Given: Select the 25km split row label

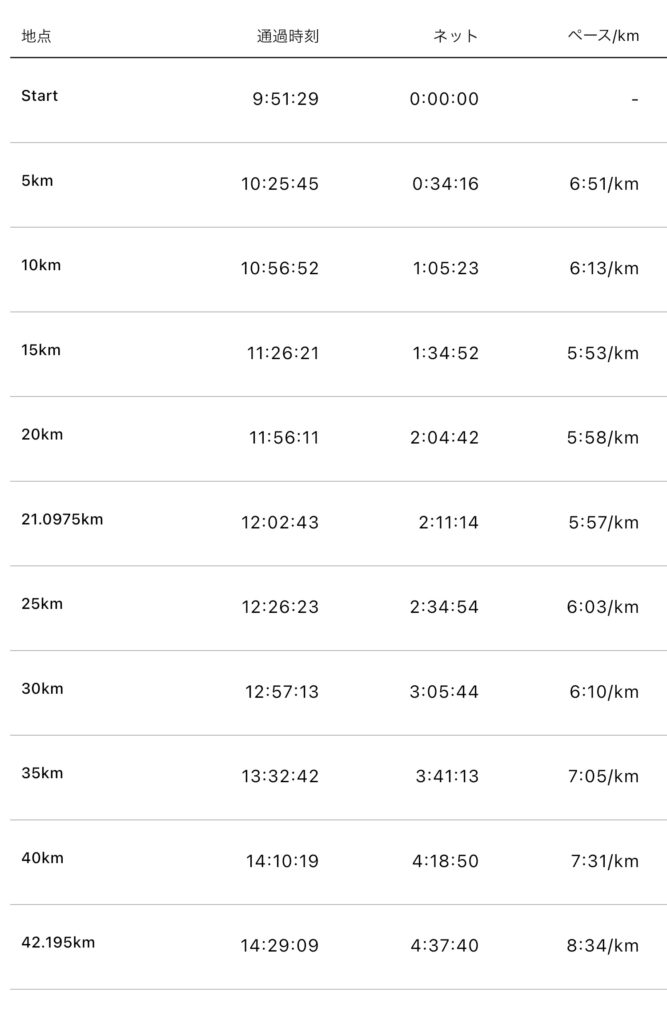Looking at the screenshot, I should 41,604.
